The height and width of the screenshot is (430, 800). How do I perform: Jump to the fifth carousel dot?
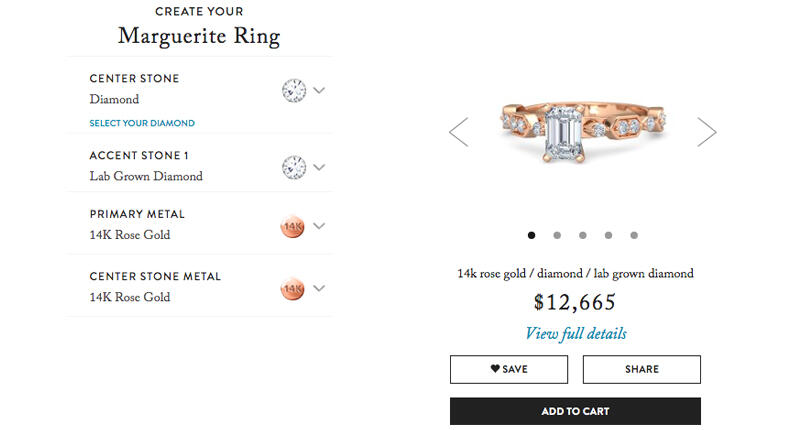coord(634,236)
